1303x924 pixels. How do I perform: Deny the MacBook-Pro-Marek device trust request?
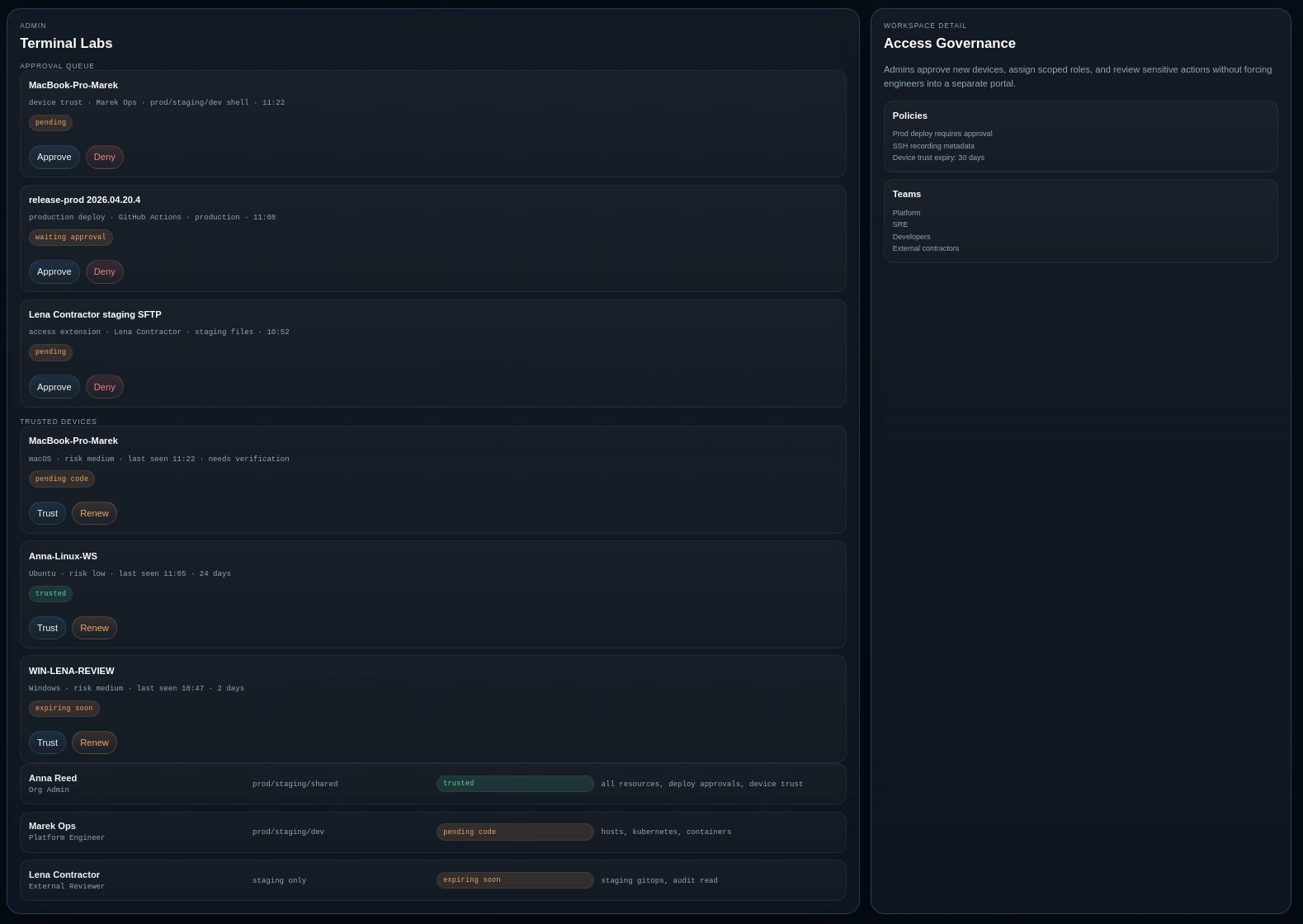pyautogui.click(x=105, y=157)
